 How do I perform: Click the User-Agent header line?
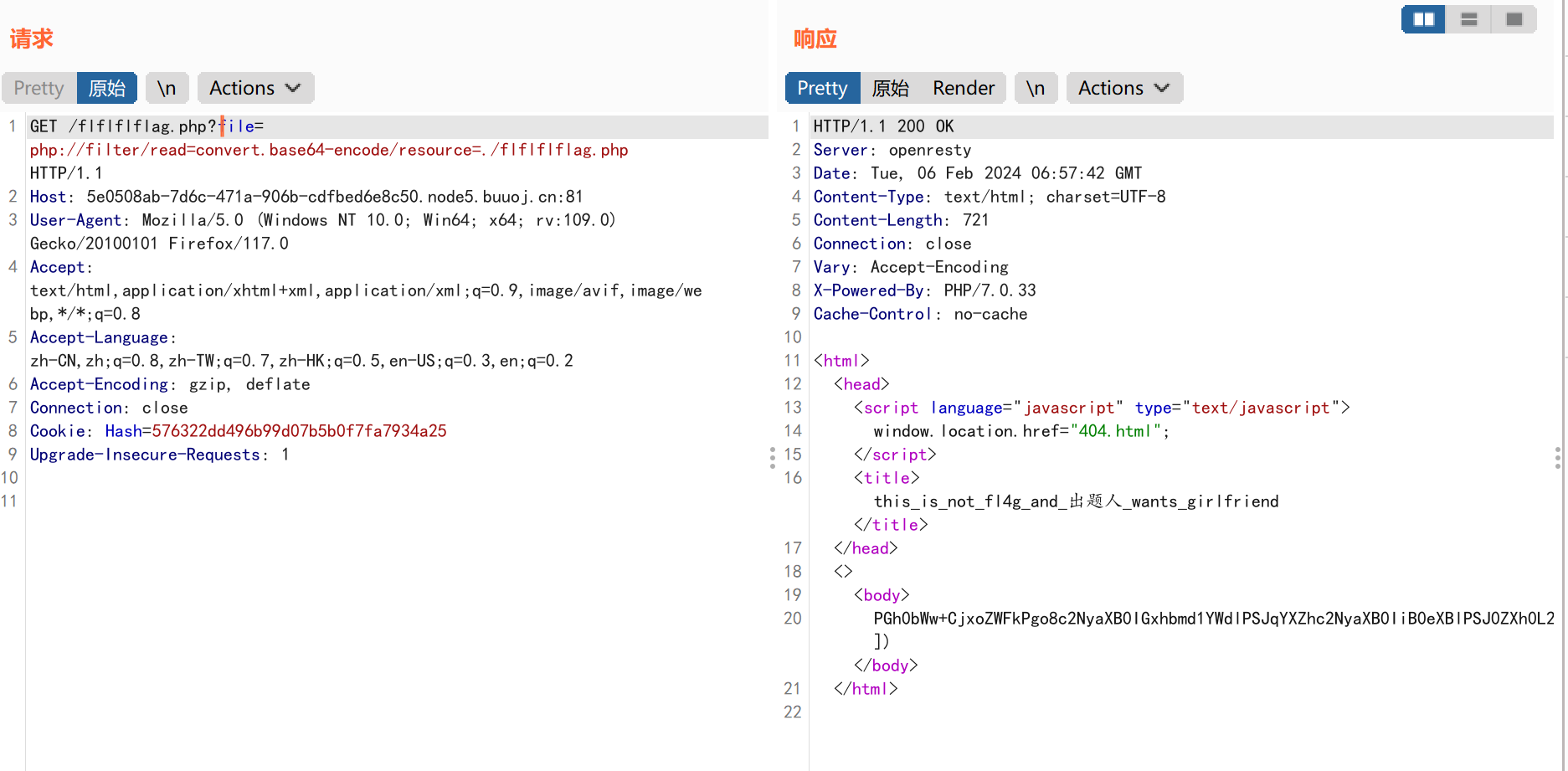(x=322, y=220)
